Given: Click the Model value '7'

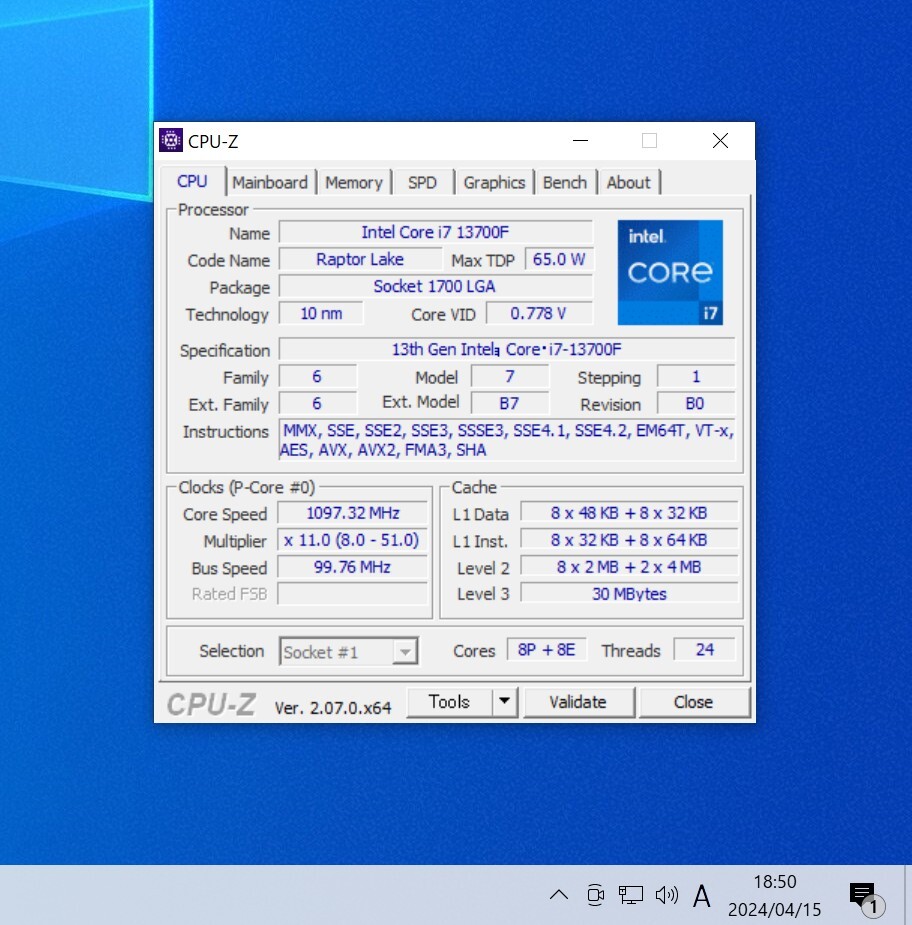Looking at the screenshot, I should (510, 376).
